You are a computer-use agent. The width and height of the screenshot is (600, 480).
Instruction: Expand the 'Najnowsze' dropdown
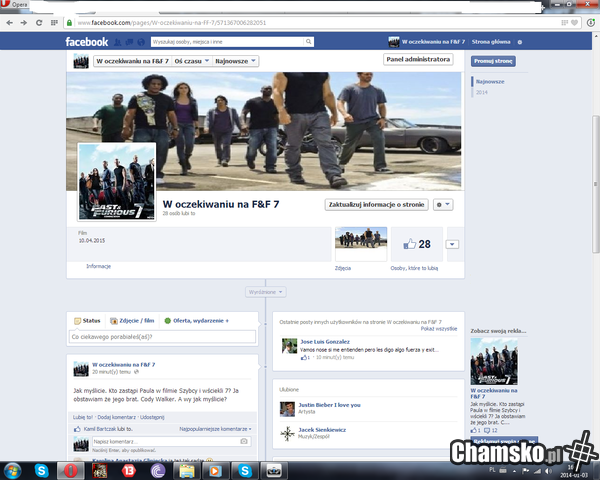[x=238, y=61]
